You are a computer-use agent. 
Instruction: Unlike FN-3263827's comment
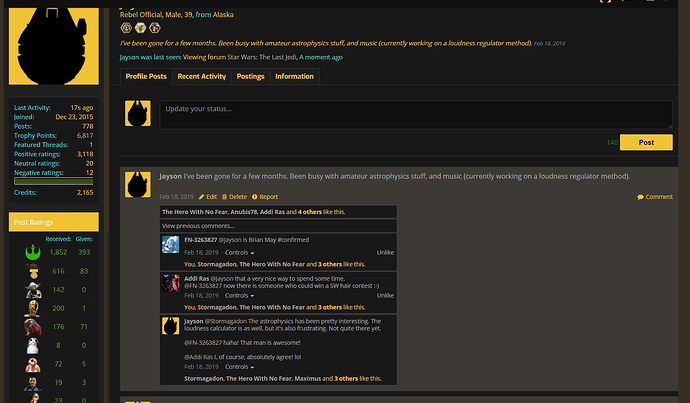(x=385, y=253)
